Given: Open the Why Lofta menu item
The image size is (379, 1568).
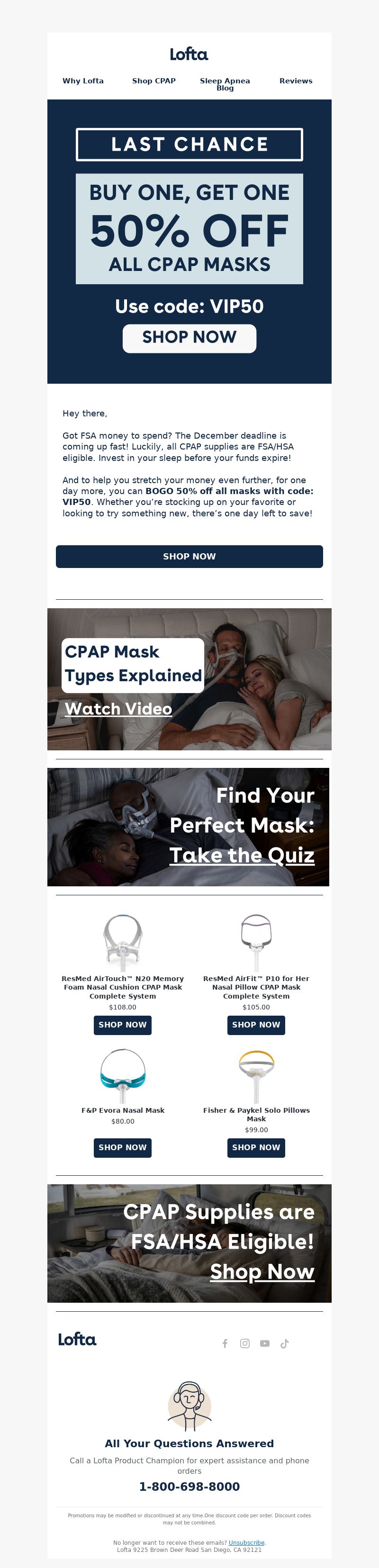Looking at the screenshot, I should [x=83, y=81].
